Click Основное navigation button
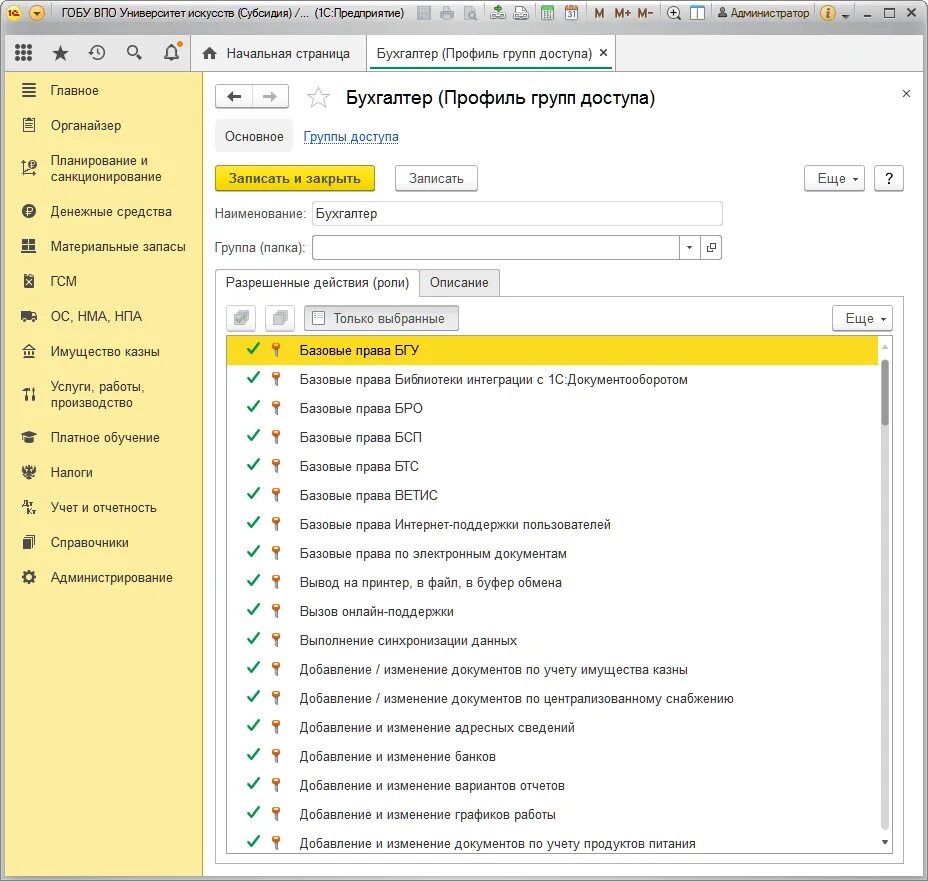This screenshot has width=928, height=881. (x=254, y=136)
